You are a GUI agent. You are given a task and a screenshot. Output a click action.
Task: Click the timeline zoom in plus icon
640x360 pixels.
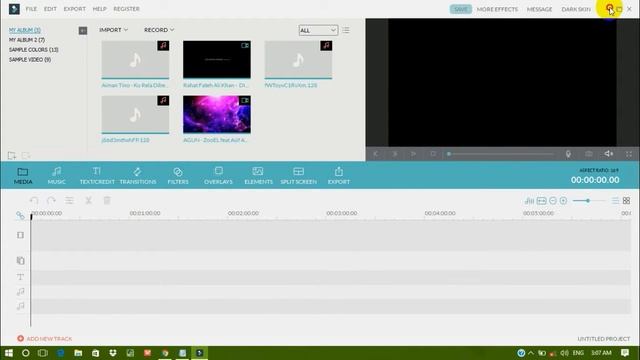coord(564,200)
